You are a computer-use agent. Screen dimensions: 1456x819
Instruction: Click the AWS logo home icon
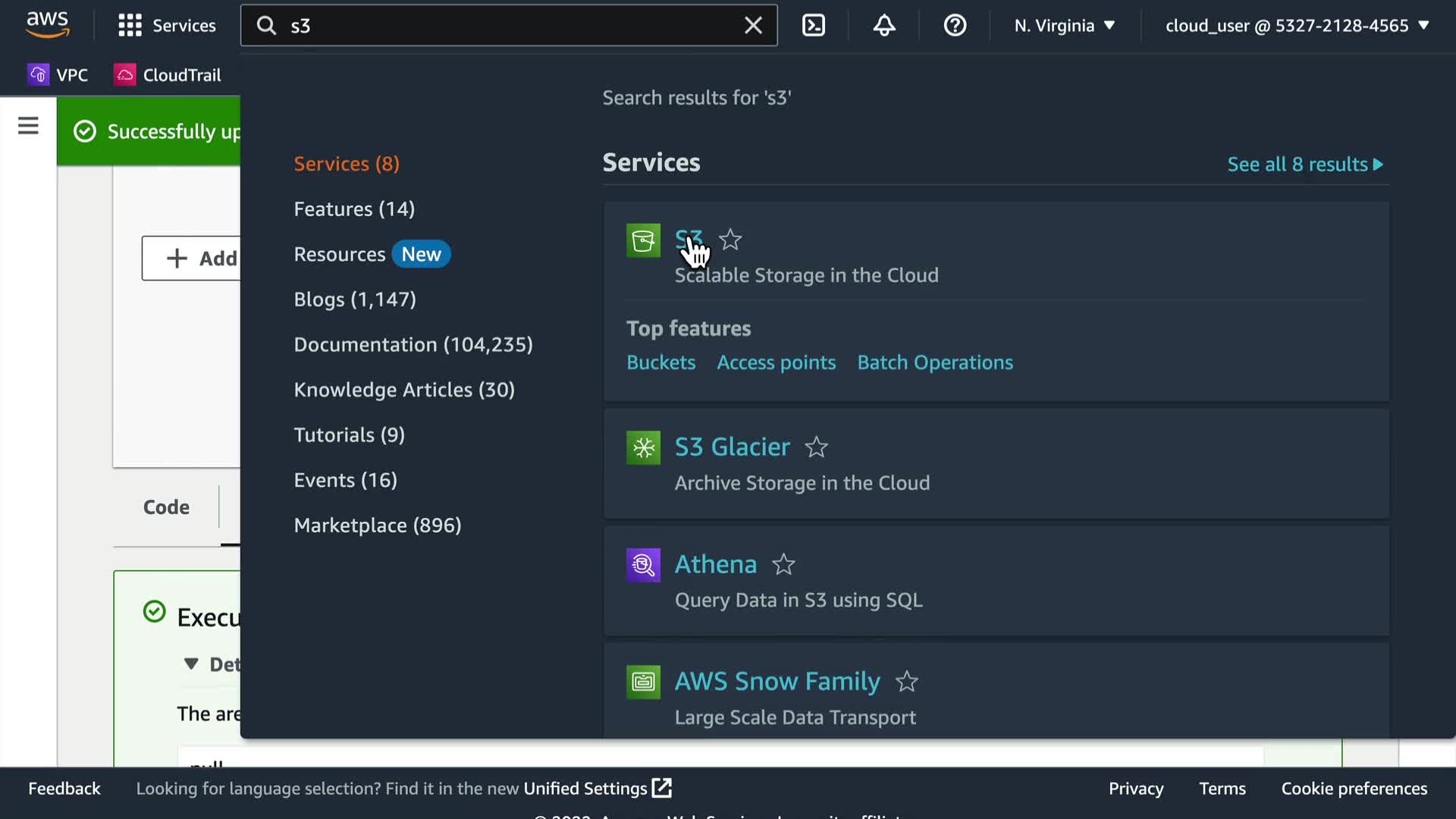(x=48, y=24)
